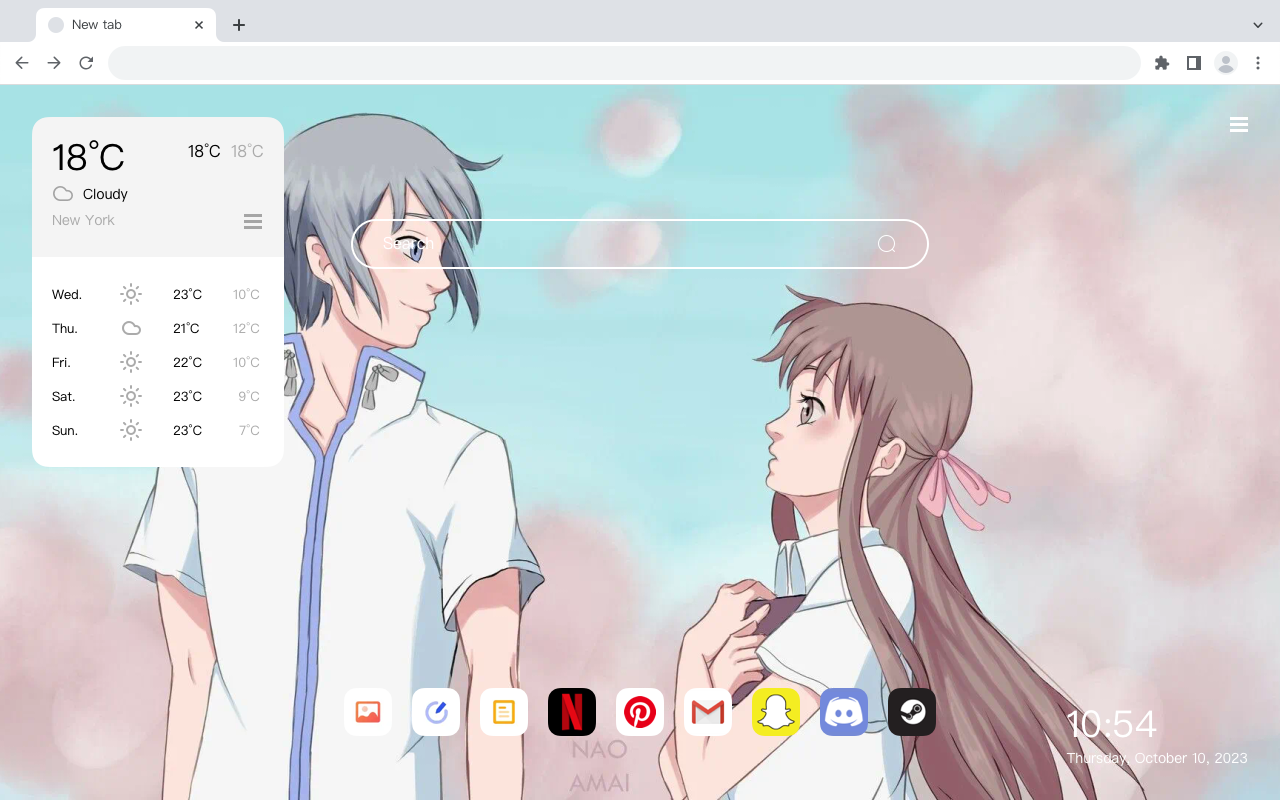Click the Cloudy condition text
This screenshot has width=1280, height=800.
pos(105,194)
